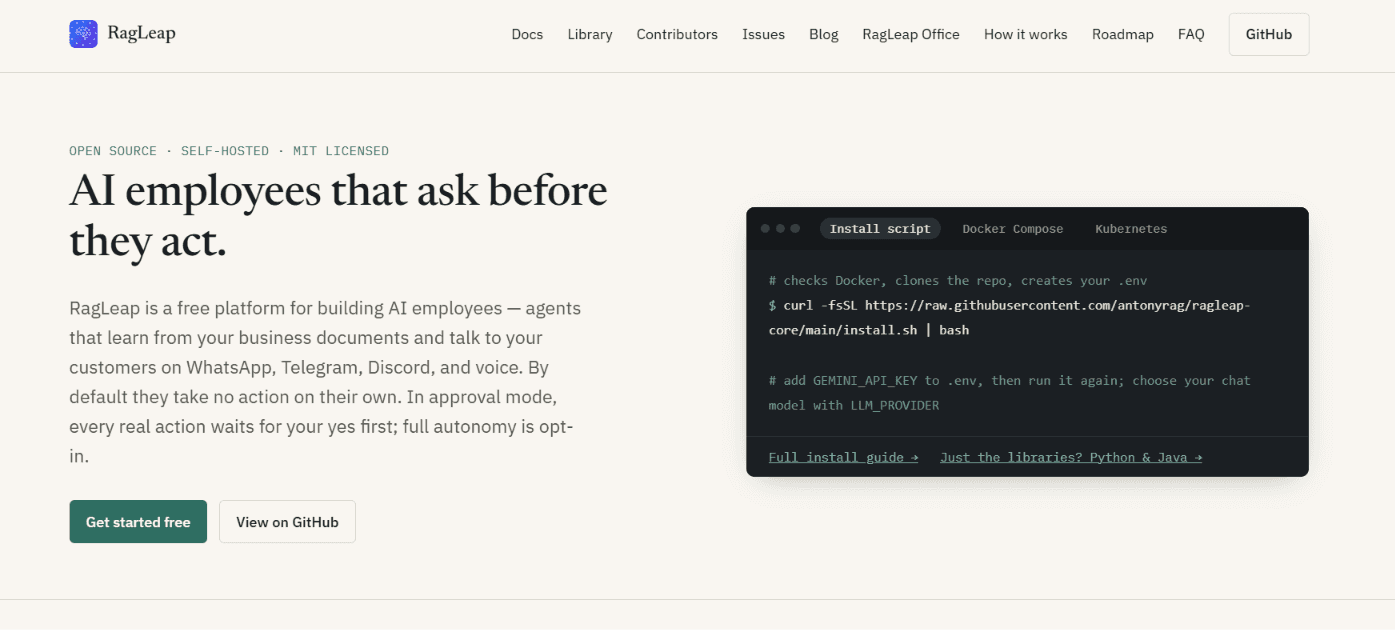Click the GitHub button in header
Viewport: 1395px width, 630px height.
[1269, 34]
